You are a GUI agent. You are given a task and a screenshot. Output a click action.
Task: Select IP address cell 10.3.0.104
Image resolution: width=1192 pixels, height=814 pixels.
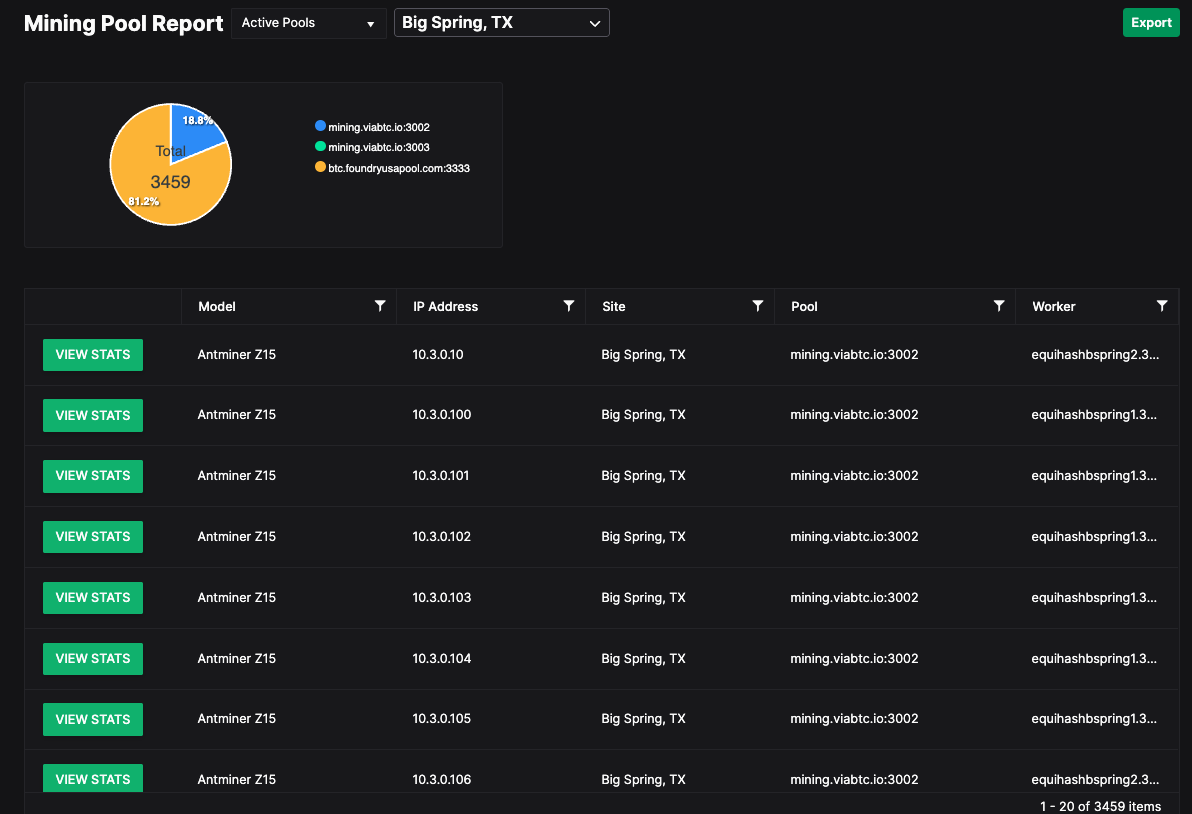point(442,658)
